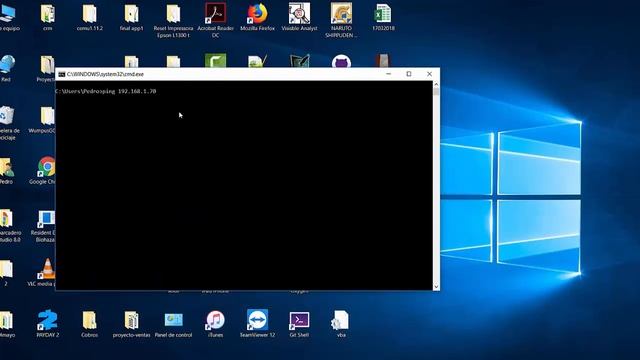This screenshot has width=640, height=360.
Task: Launch Mozilla Firefox from the desktop
Action: 257,14
